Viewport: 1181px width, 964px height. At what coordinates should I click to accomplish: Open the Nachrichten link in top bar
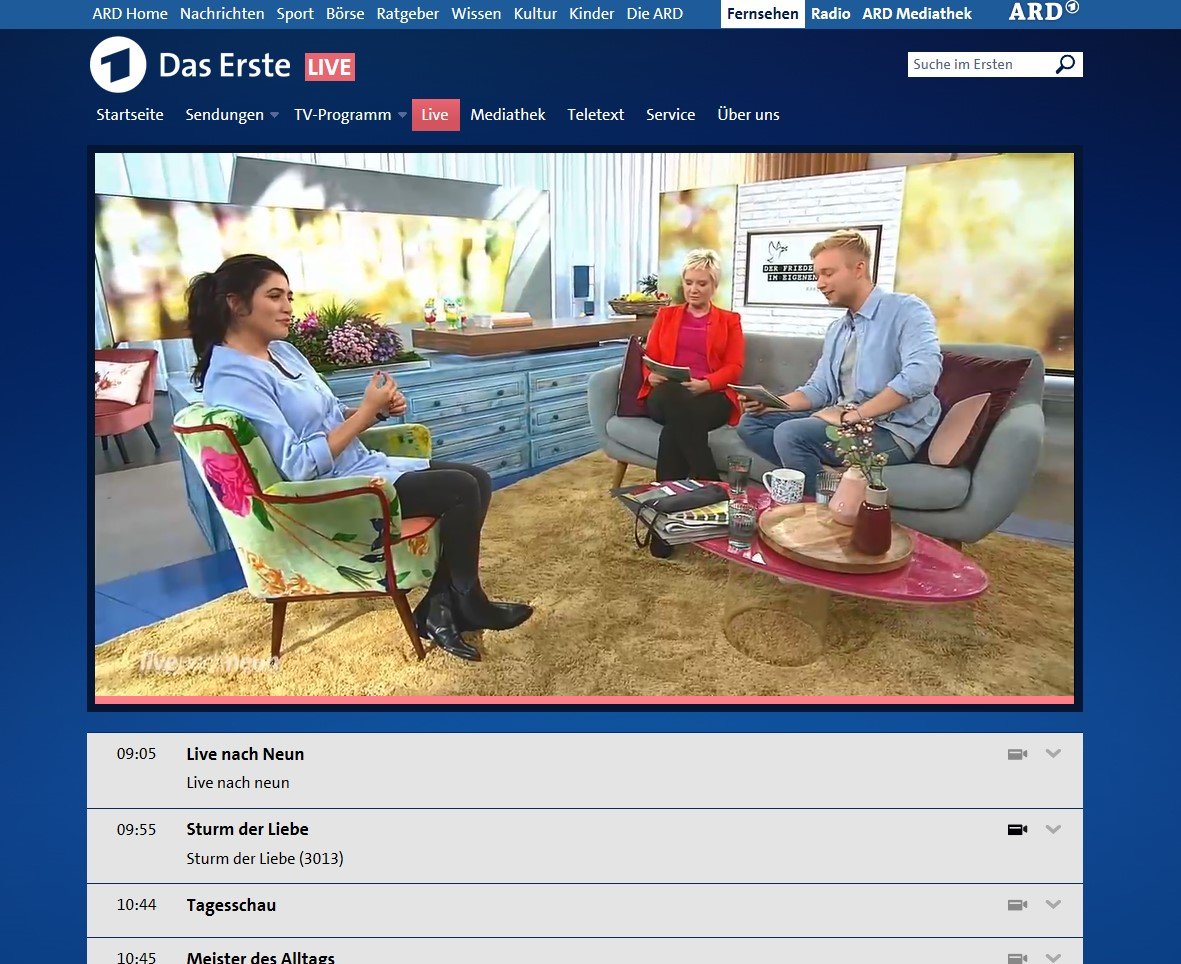[x=222, y=14]
